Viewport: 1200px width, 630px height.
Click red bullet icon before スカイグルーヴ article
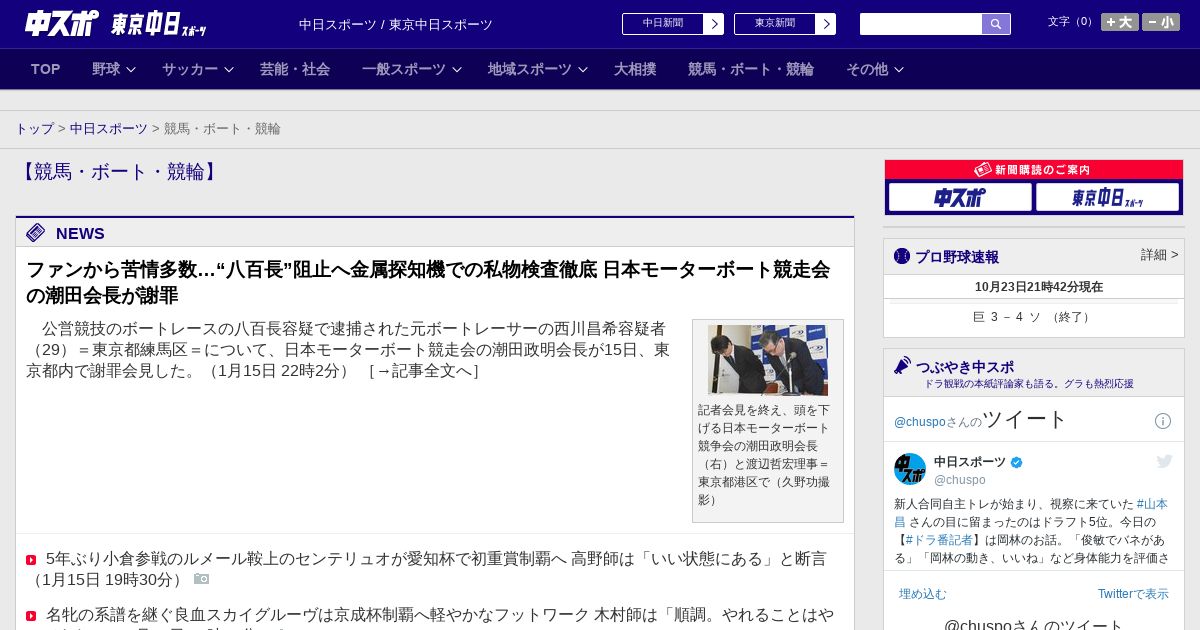(x=31, y=616)
